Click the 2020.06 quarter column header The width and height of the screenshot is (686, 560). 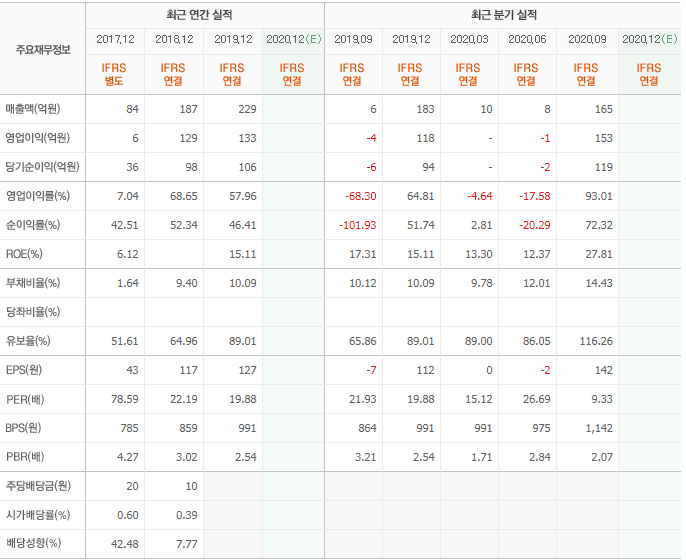(x=527, y=39)
